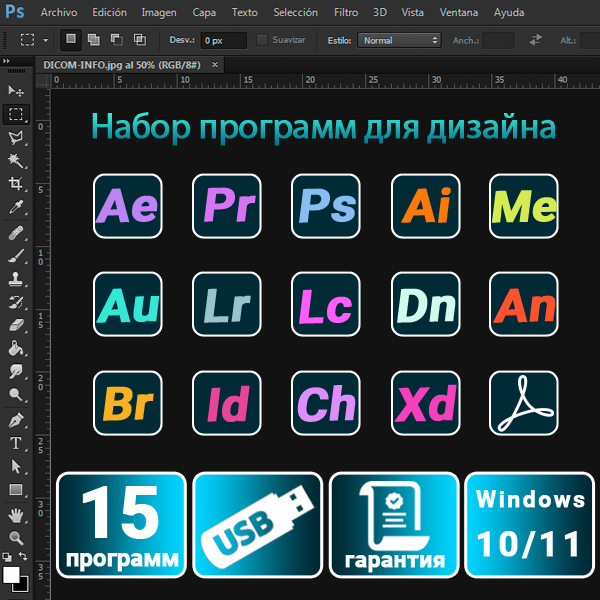600x600 pixels.
Task: Open the 3D menu
Action: click(380, 13)
